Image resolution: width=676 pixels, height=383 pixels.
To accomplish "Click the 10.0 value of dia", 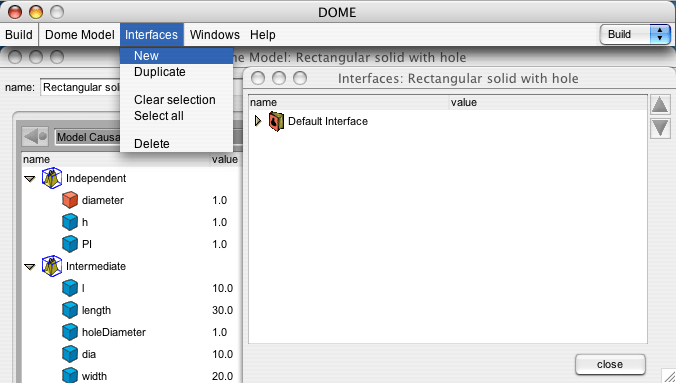I will (x=222, y=354).
